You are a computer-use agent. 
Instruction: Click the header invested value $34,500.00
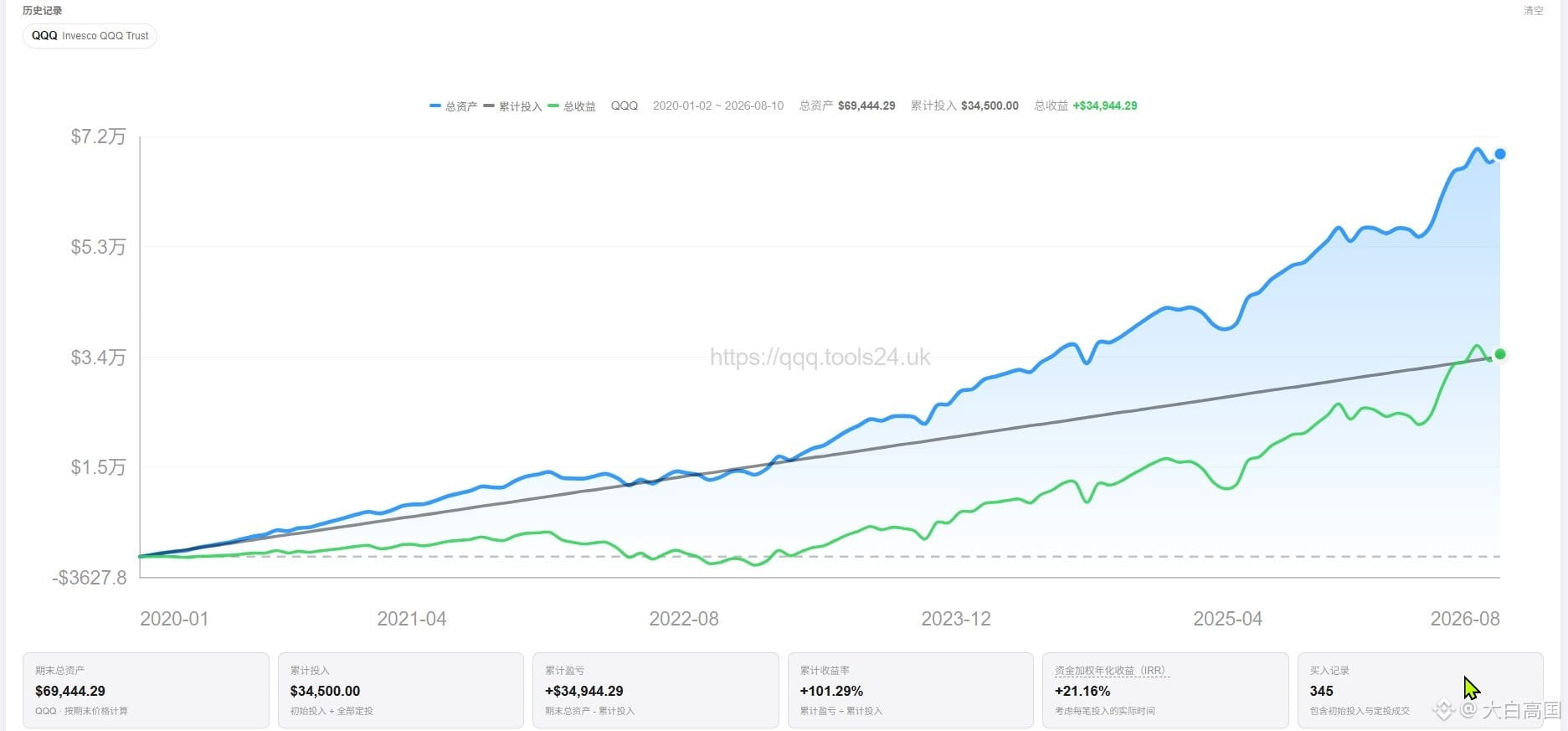click(x=990, y=106)
